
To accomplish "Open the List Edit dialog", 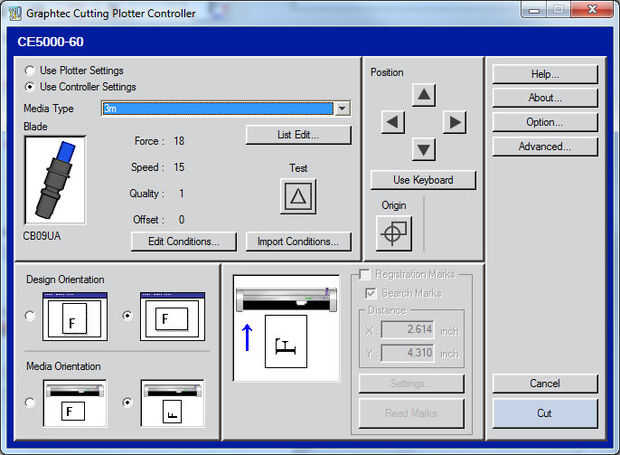I will coord(298,135).
